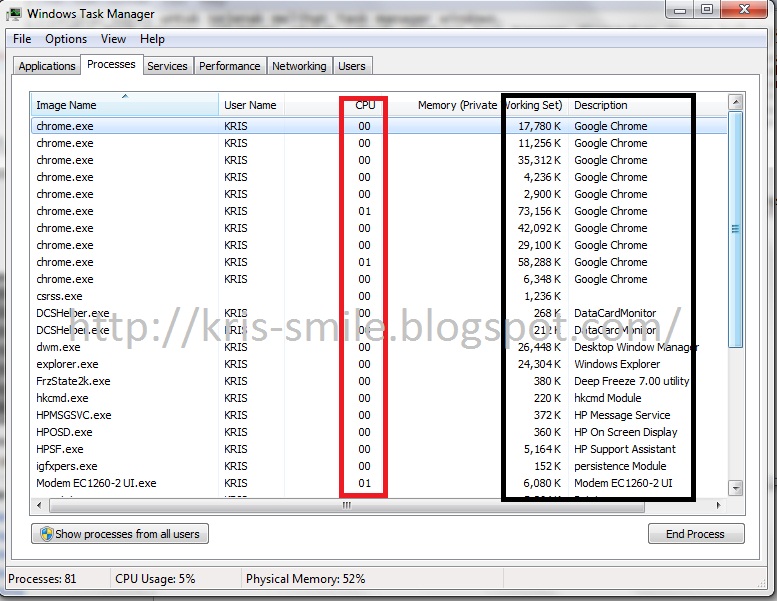This screenshot has width=777, height=601.
Task: Click Show processes from all users
Action: (x=120, y=534)
